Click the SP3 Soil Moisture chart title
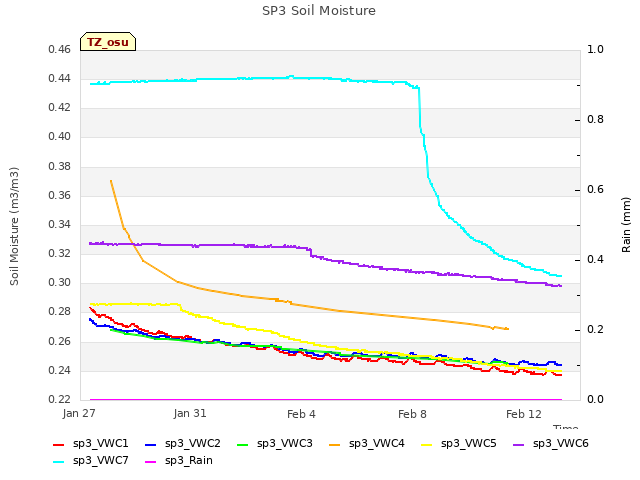This screenshot has width=640, height=480. pyautogui.click(x=319, y=11)
